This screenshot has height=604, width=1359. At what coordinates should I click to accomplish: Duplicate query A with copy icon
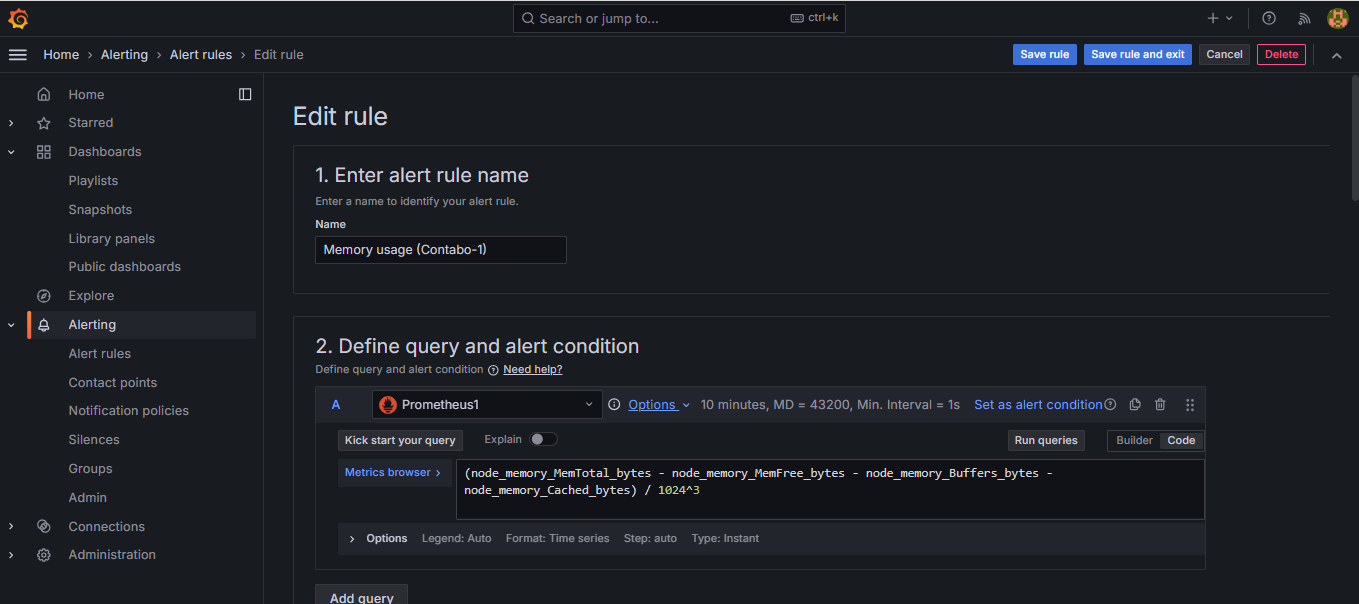coord(1135,405)
